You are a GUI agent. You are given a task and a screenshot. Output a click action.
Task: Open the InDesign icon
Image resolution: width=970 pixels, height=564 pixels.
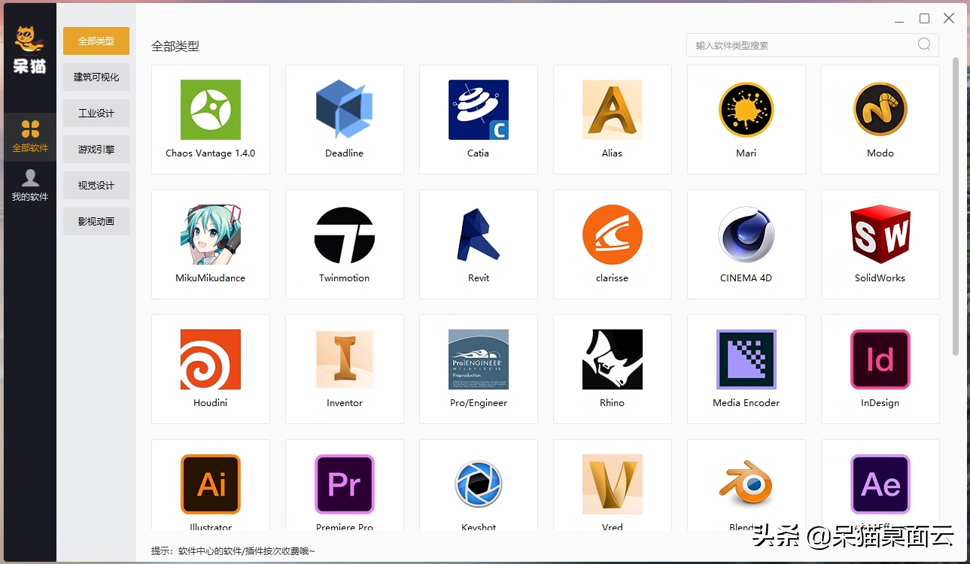point(880,360)
